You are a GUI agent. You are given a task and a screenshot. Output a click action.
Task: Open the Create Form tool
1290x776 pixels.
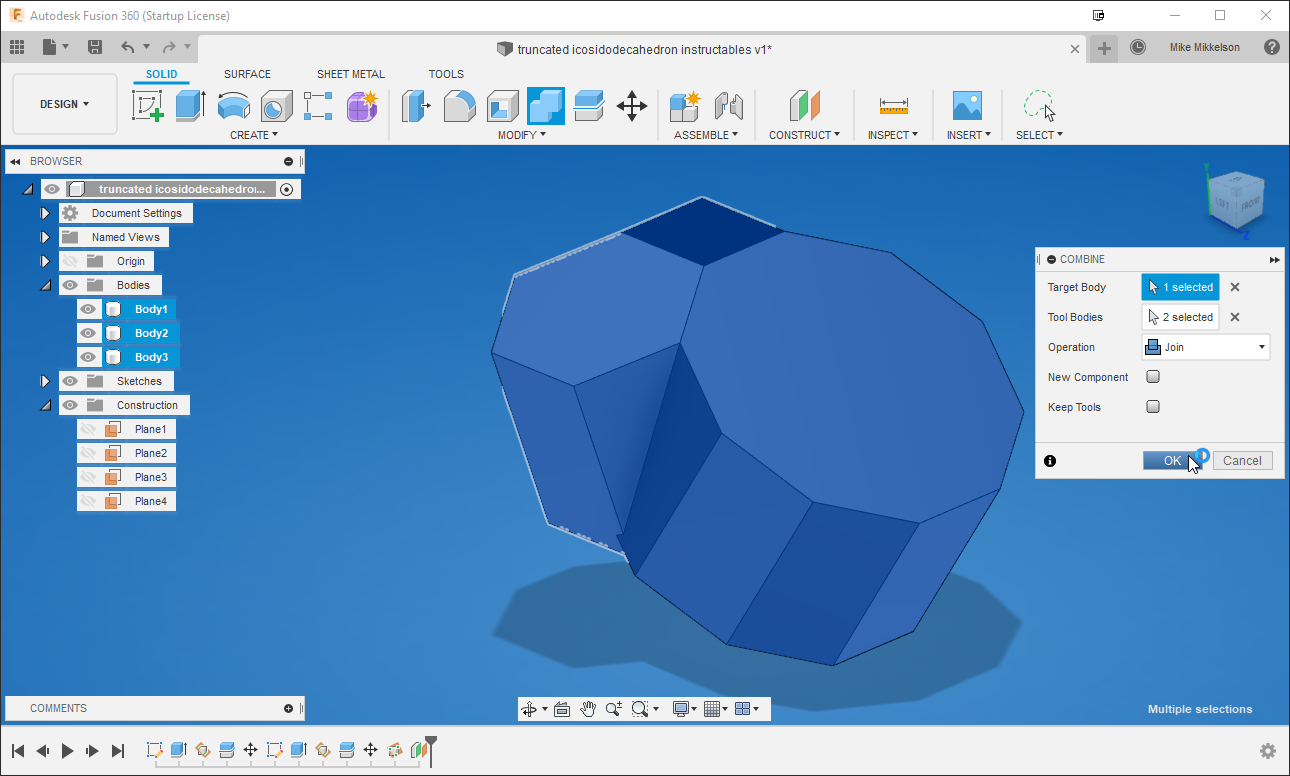pos(362,106)
